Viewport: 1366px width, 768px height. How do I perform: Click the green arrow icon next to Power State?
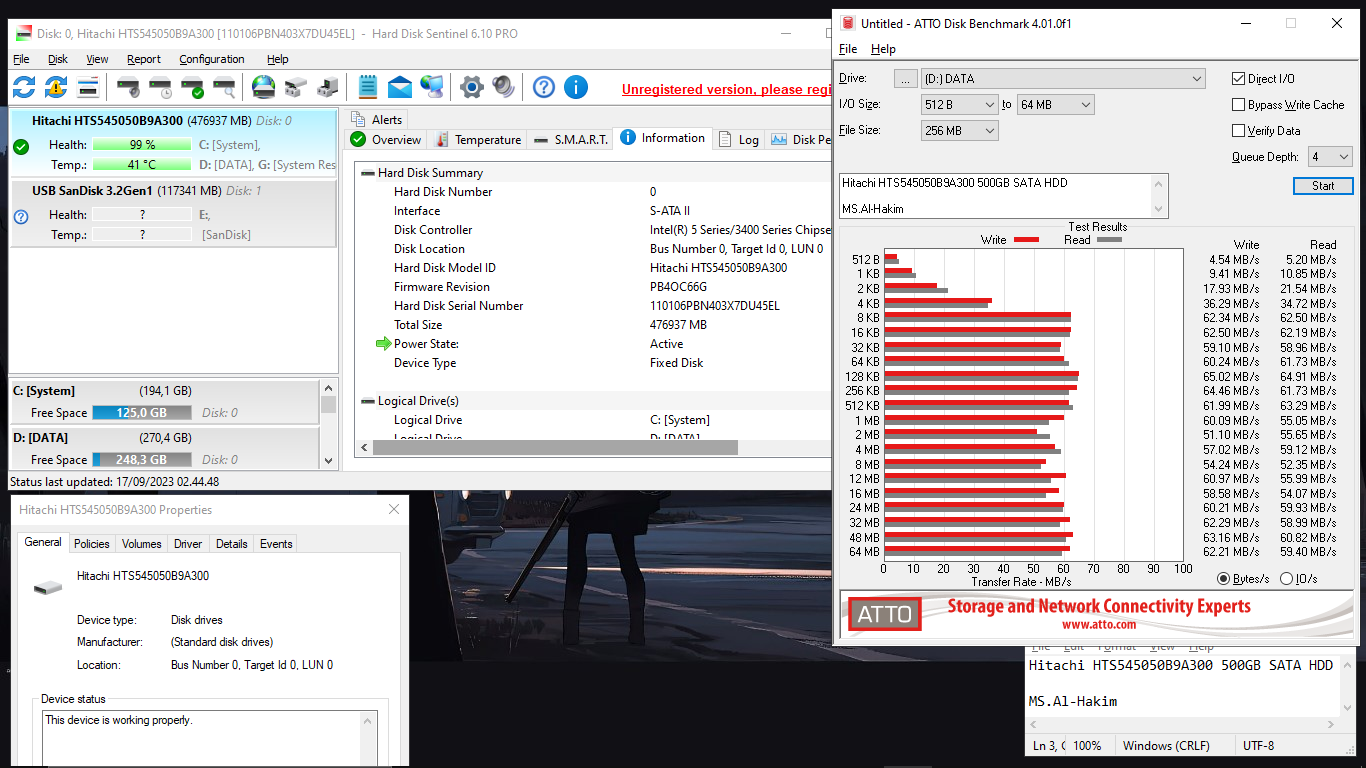tap(384, 344)
